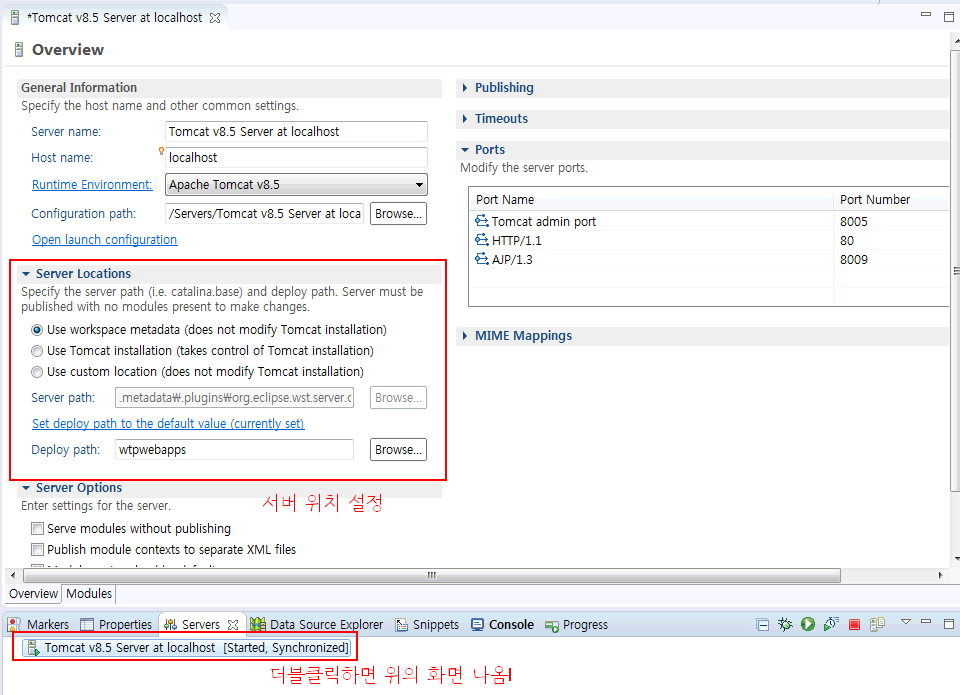Select Tomcat v8.5 Server at localhost entry
960x695 pixels.
[x=187, y=647]
